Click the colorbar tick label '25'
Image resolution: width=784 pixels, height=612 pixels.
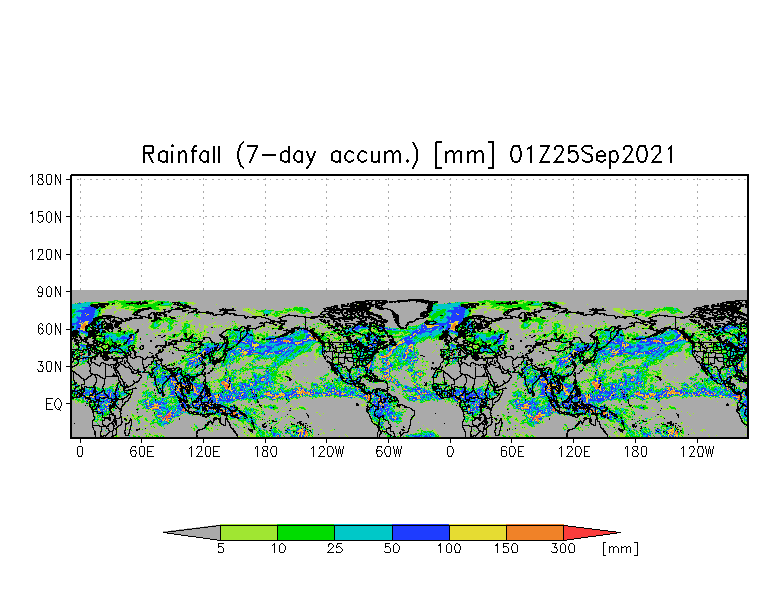click(335, 548)
